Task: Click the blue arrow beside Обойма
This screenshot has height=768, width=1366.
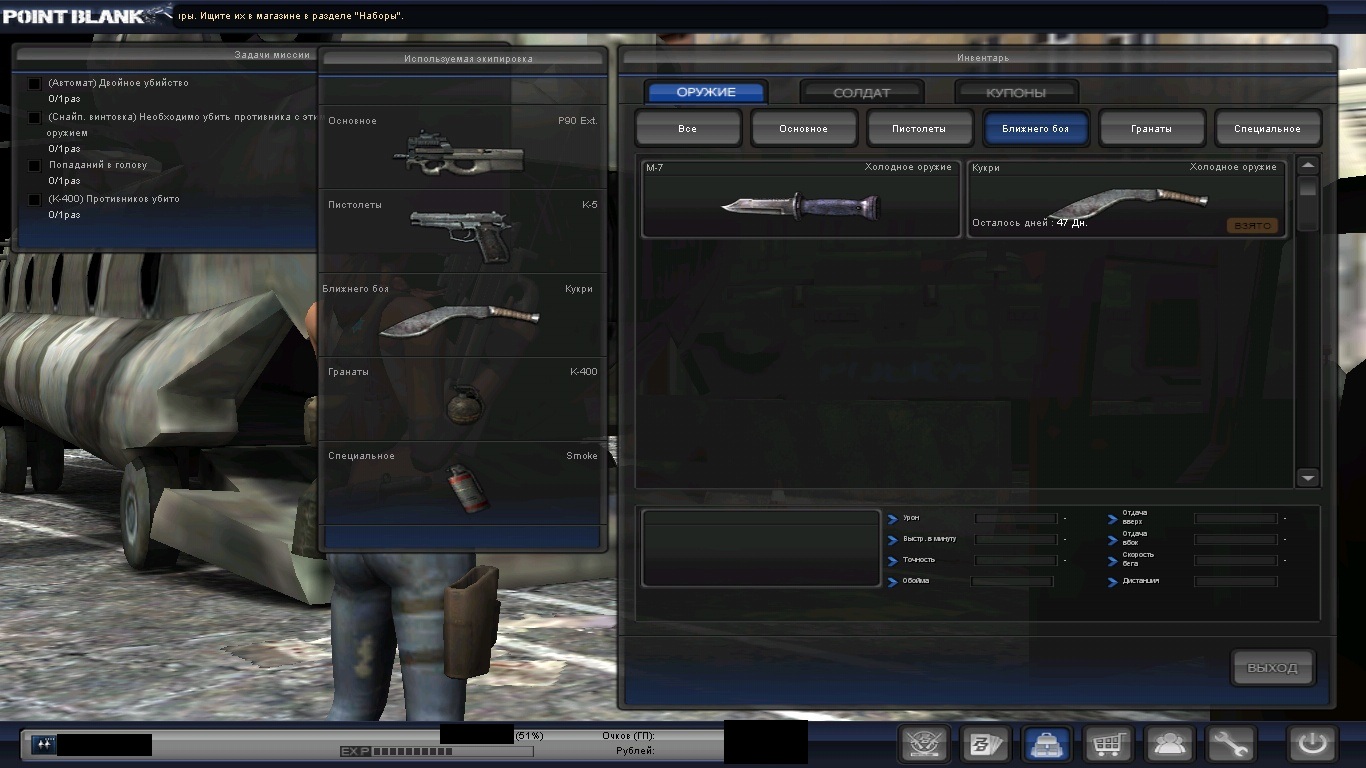Action: pyautogui.click(x=893, y=582)
